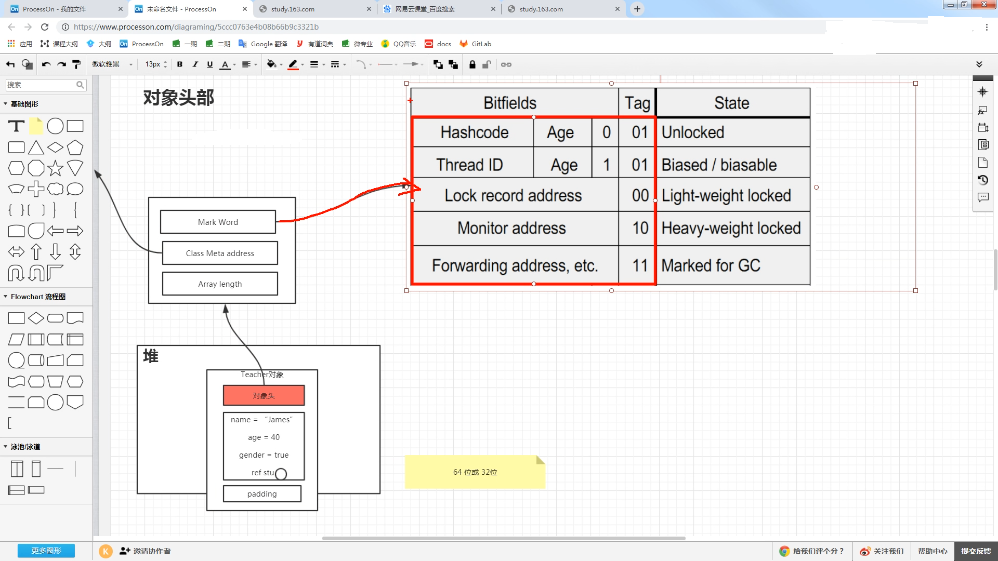Switch to the 网易云课堂 browser tab
The width and height of the screenshot is (998, 561).
point(439,9)
